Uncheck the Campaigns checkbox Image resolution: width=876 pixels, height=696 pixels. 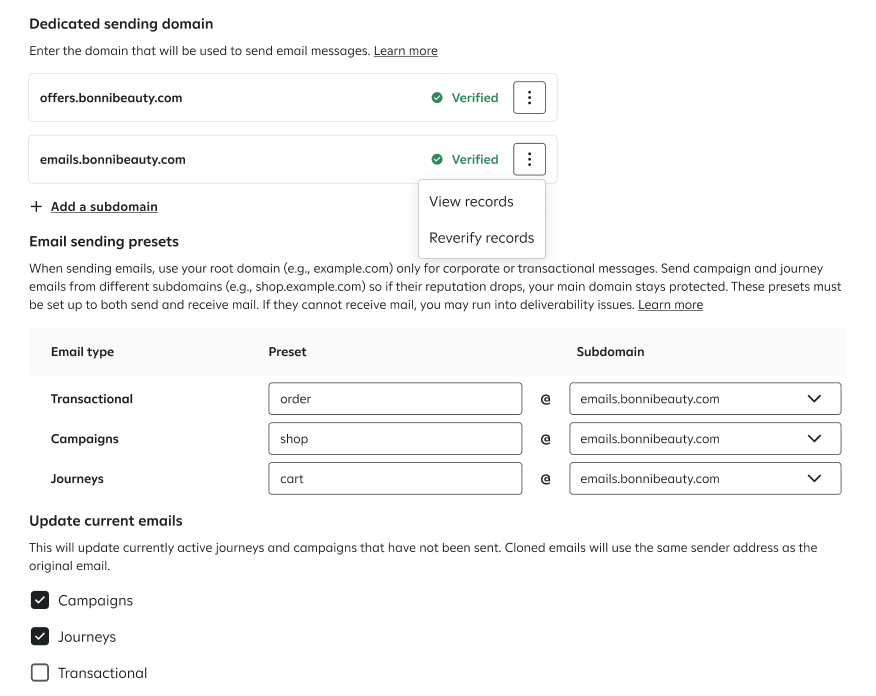[x=40, y=600]
